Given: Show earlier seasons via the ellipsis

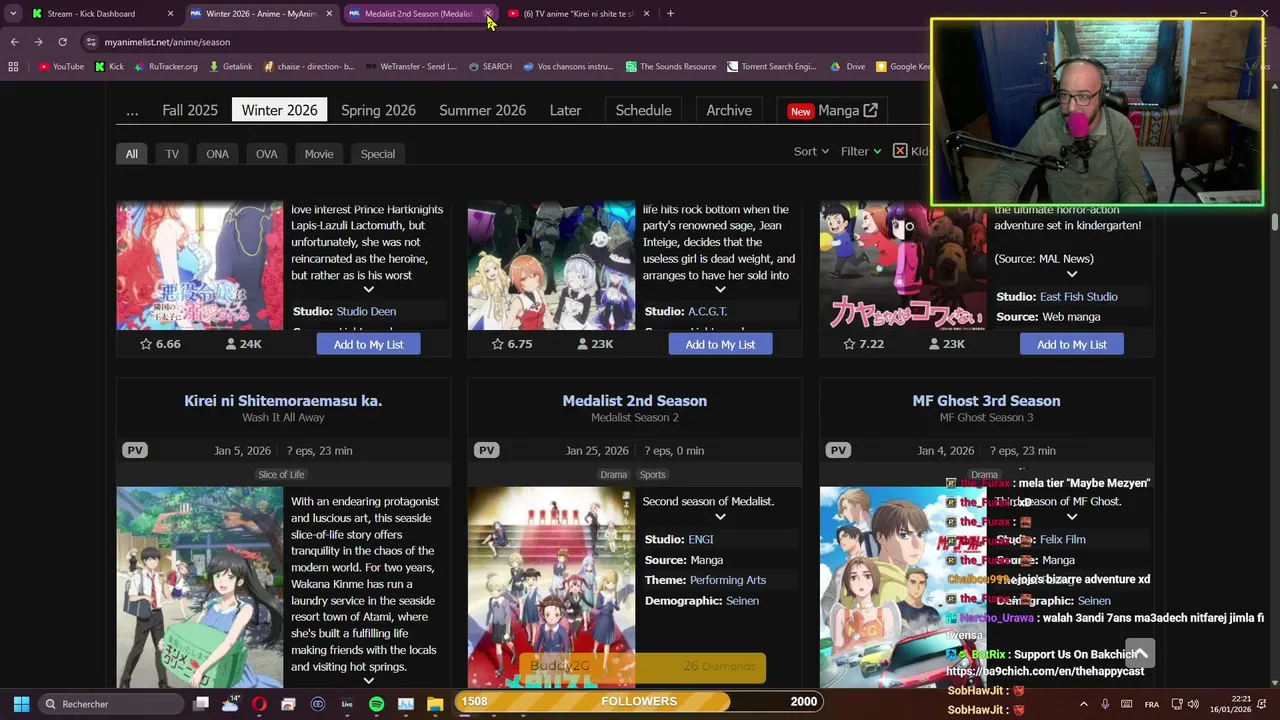Looking at the screenshot, I should tap(132, 110).
